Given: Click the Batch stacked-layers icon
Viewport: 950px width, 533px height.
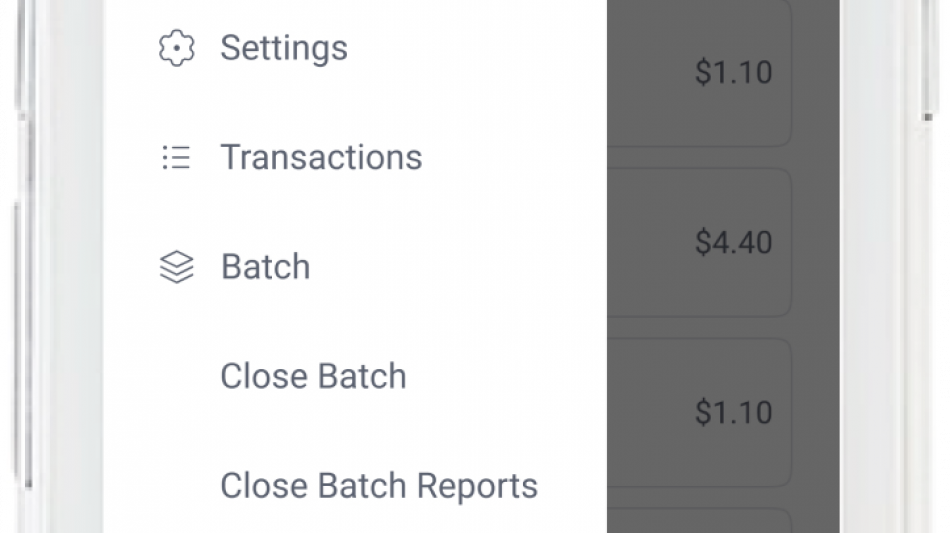Looking at the screenshot, I should coord(176,267).
